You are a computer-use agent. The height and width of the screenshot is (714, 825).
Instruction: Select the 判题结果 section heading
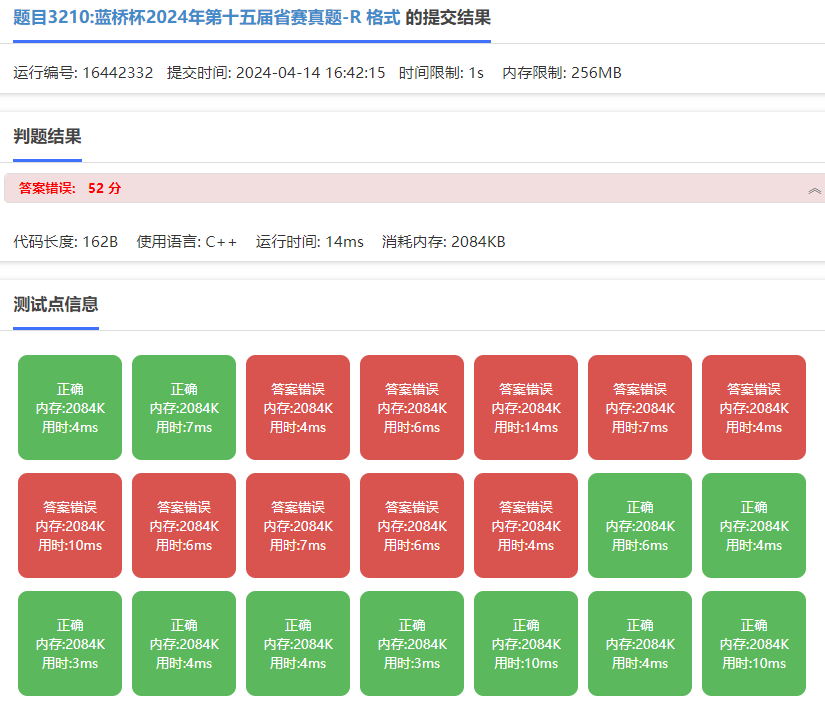click(x=47, y=137)
